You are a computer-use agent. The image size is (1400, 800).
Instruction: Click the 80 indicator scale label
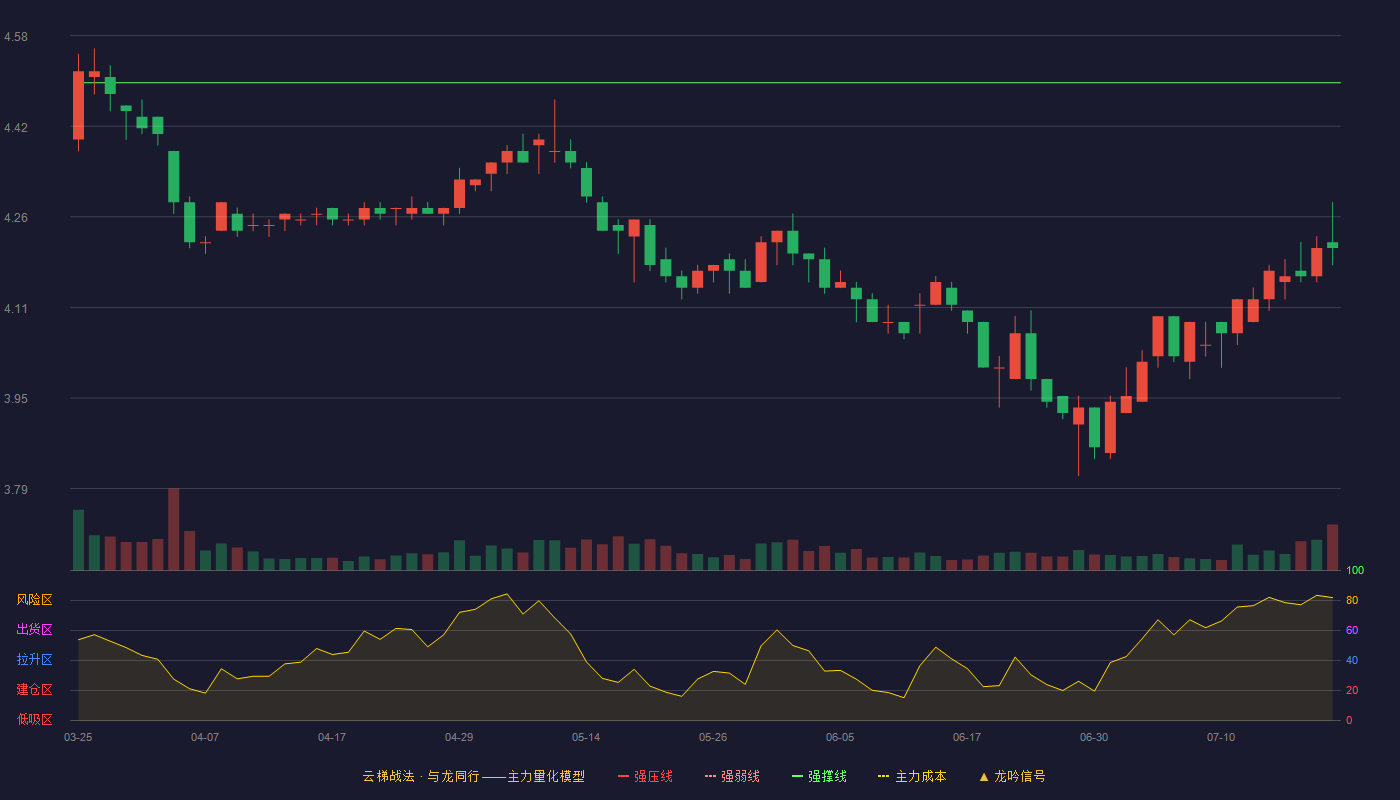point(1352,600)
